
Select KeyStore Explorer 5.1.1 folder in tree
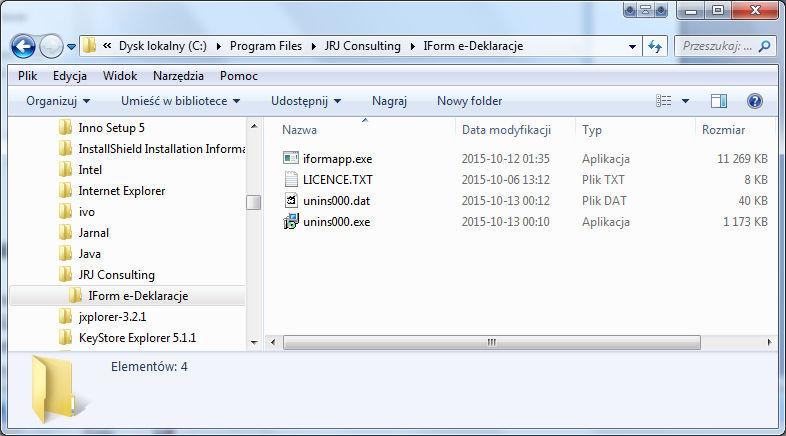137,338
